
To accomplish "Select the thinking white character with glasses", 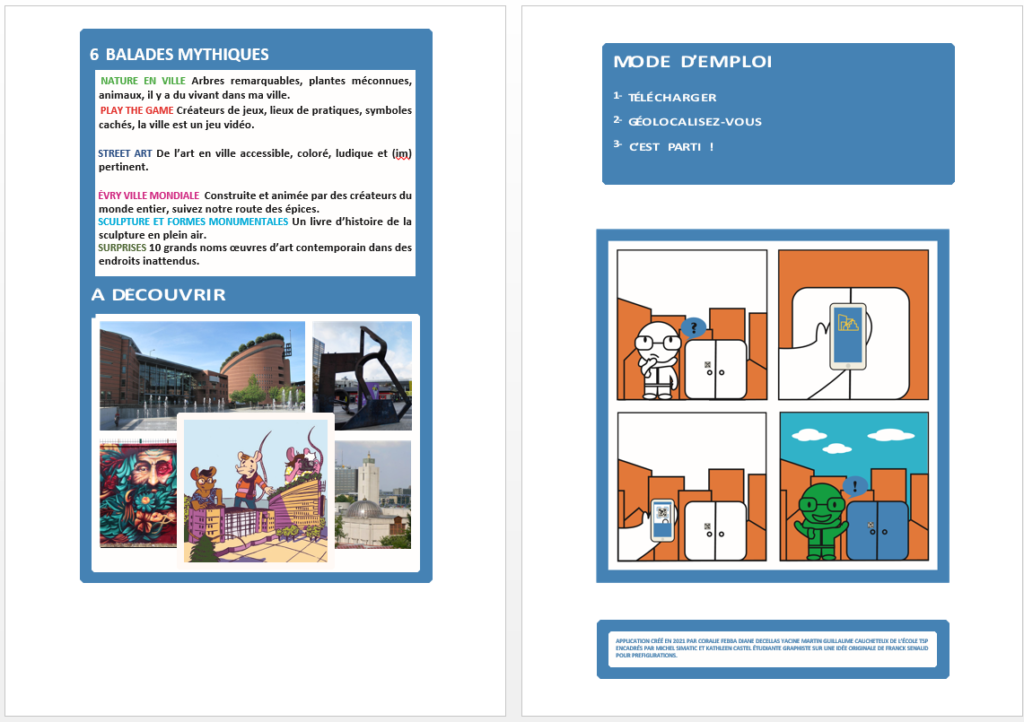I will click(658, 360).
